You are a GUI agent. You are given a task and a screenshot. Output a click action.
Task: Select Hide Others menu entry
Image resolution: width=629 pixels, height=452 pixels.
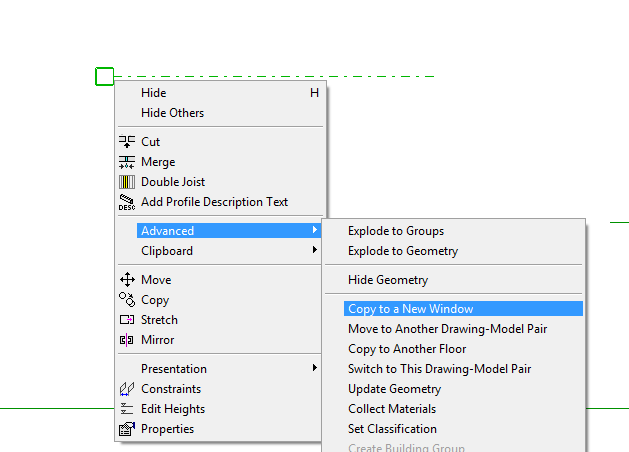[x=172, y=113]
